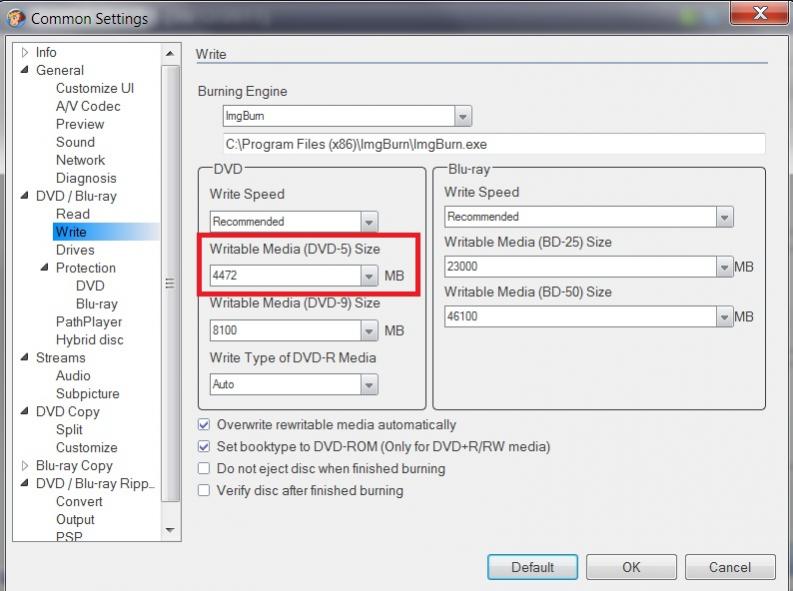This screenshot has width=793, height=591.
Task: Select Customize UI under General
Action: pyautogui.click(x=95, y=88)
